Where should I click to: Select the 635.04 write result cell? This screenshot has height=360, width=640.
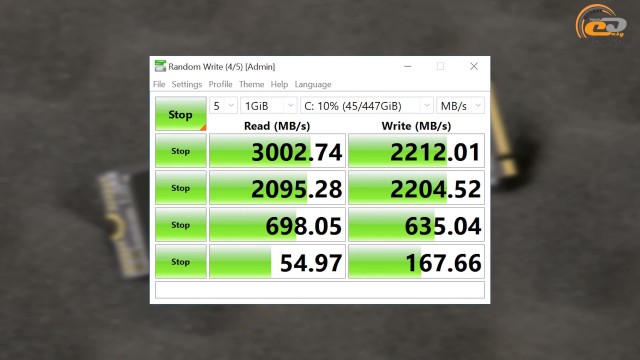pyautogui.click(x=416, y=224)
